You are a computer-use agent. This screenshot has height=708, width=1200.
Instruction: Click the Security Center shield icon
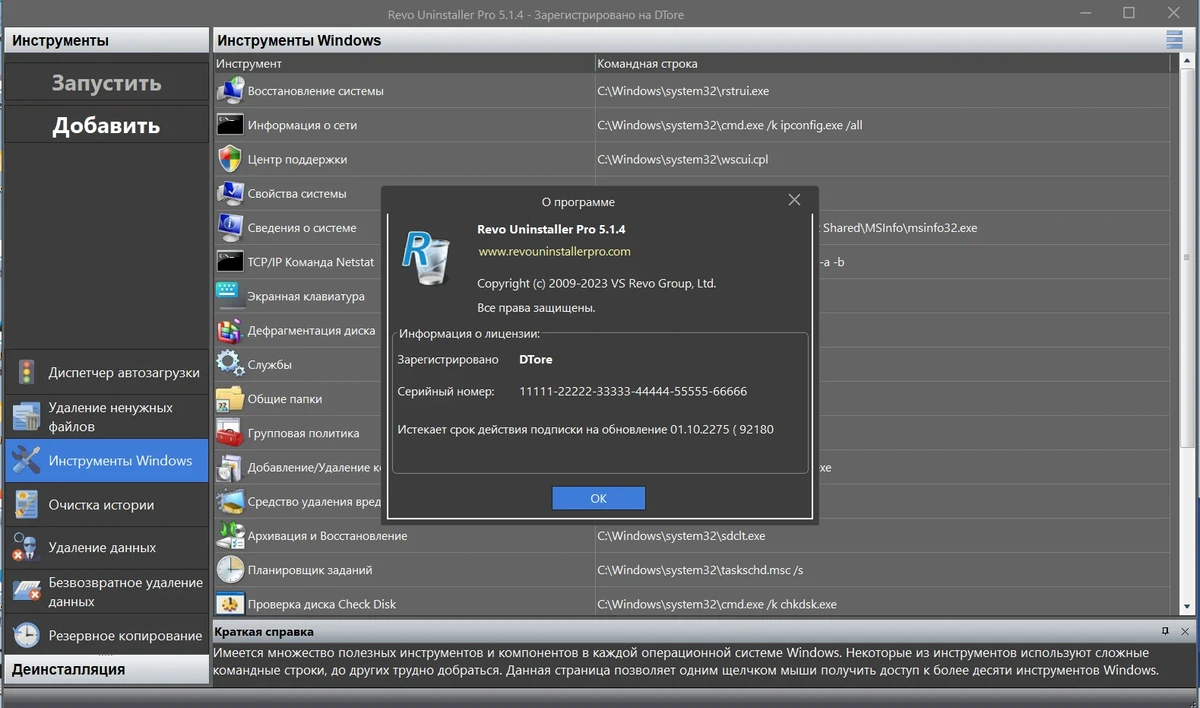pos(230,159)
